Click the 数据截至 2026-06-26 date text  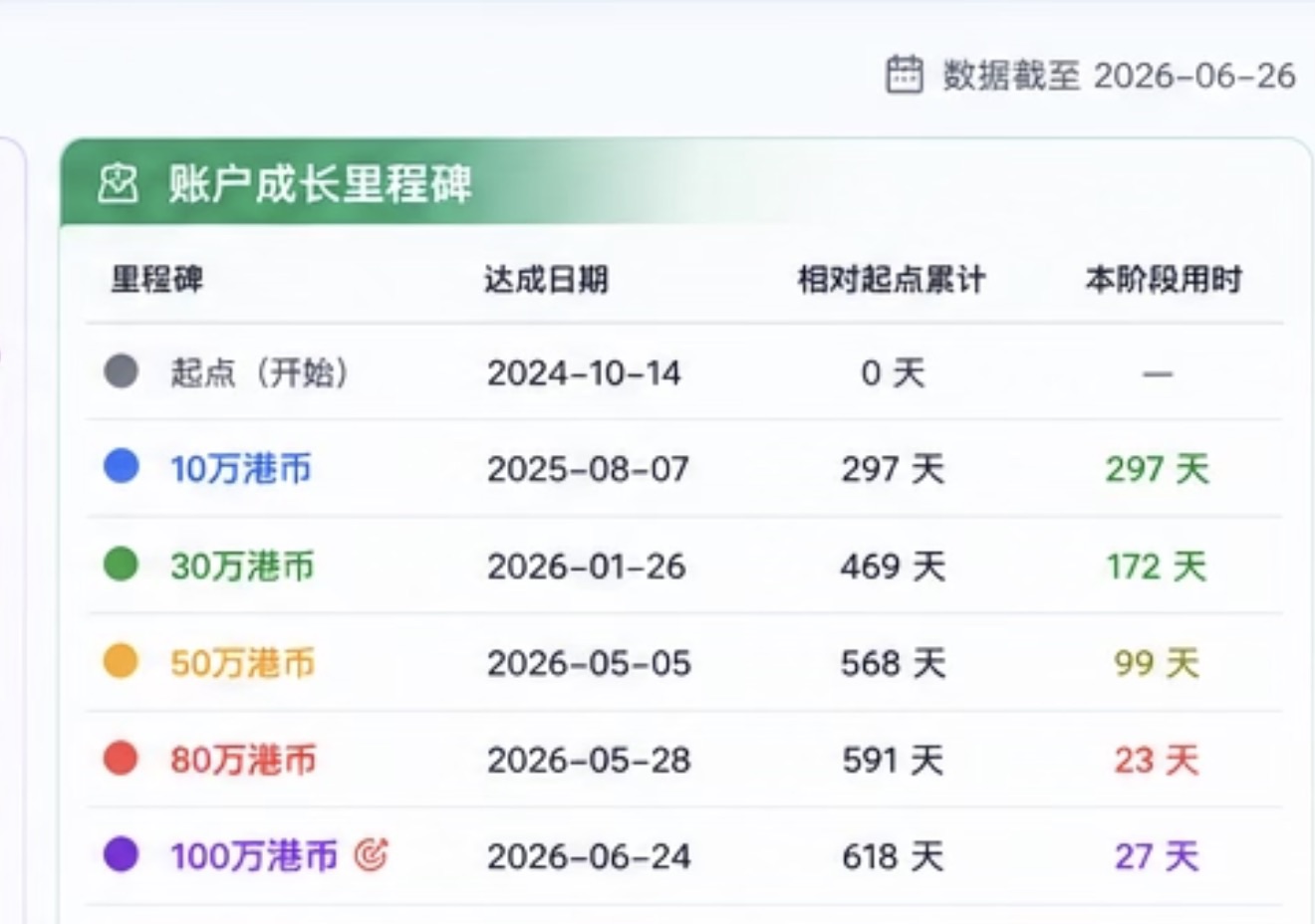point(1120,76)
